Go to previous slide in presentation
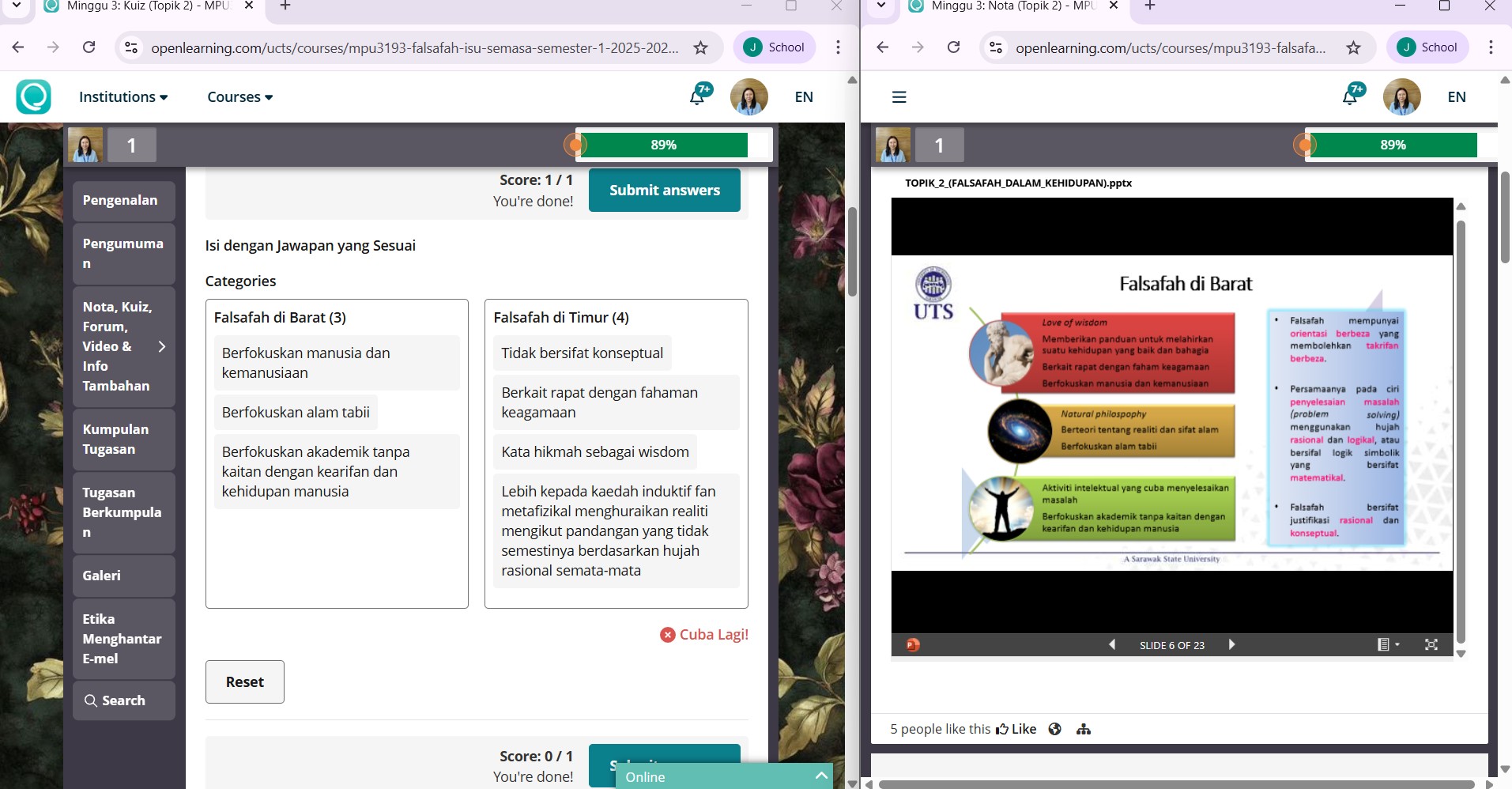Screen dimensions: 1512x789 pos(1112,644)
